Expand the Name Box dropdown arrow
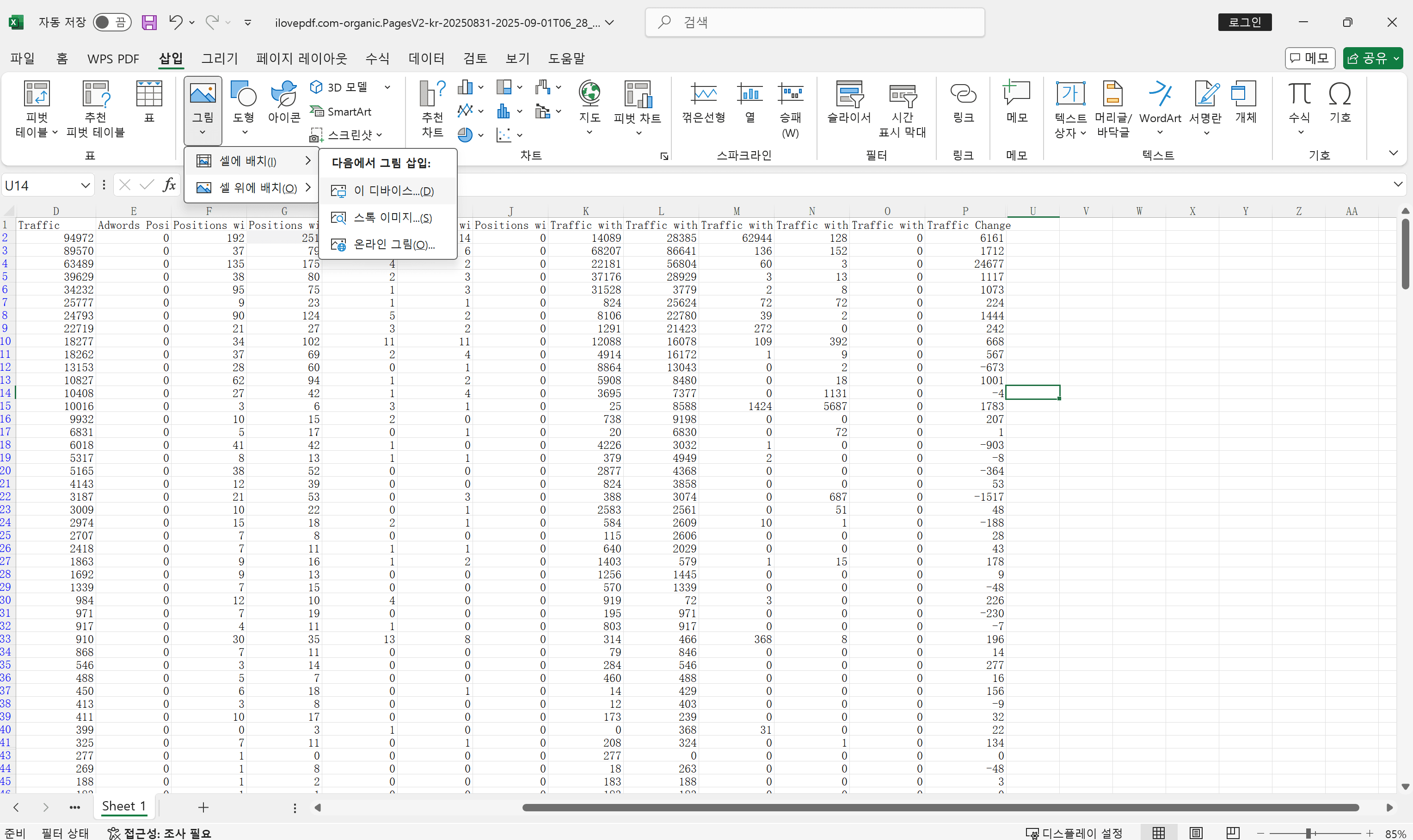 (x=85, y=185)
